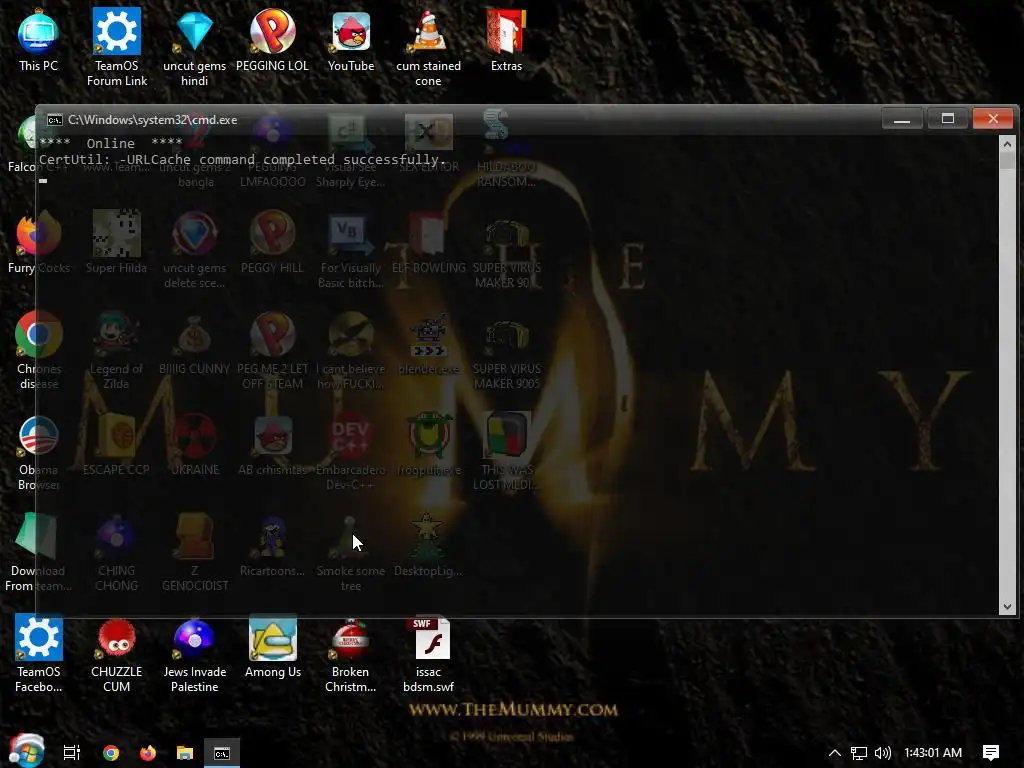This screenshot has height=768, width=1024.
Task: Select the cmd.exe taskbar button
Action: point(222,753)
